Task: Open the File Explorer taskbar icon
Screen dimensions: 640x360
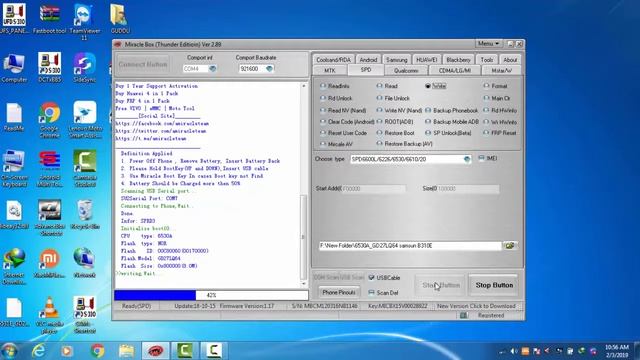Action: [127, 351]
